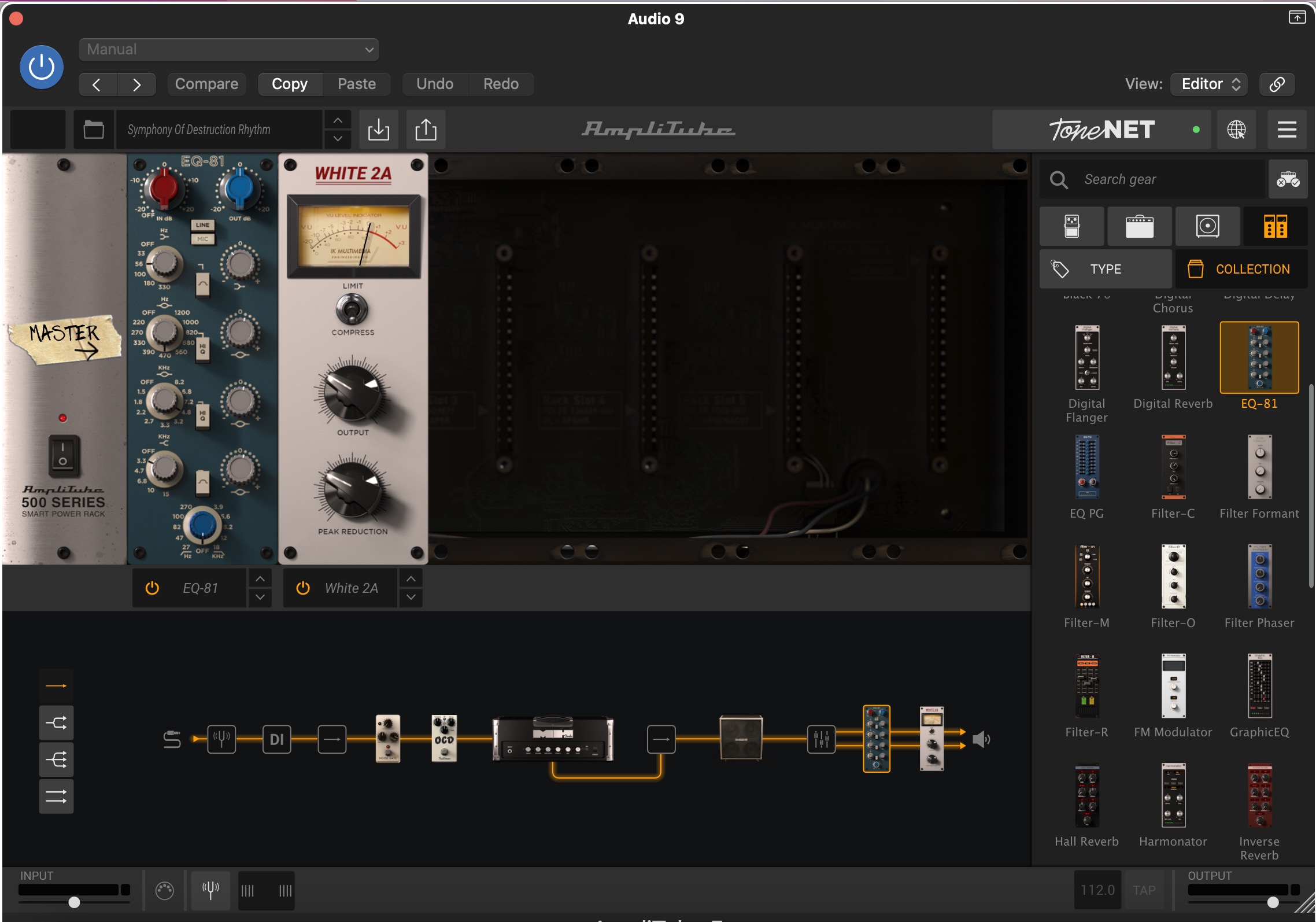
Task: Select the EQ-81 gear thumbnail
Action: coord(1259,357)
